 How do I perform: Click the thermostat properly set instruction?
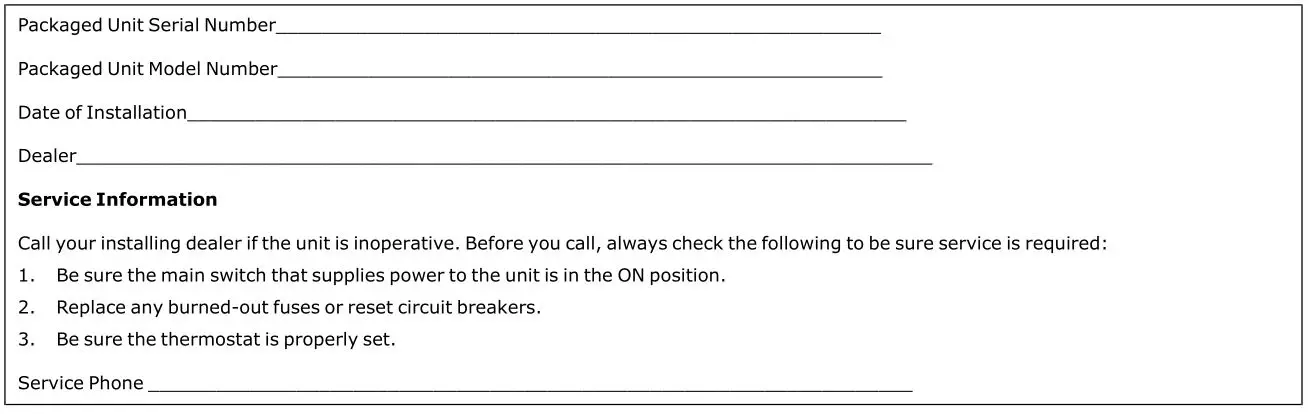click(x=226, y=339)
